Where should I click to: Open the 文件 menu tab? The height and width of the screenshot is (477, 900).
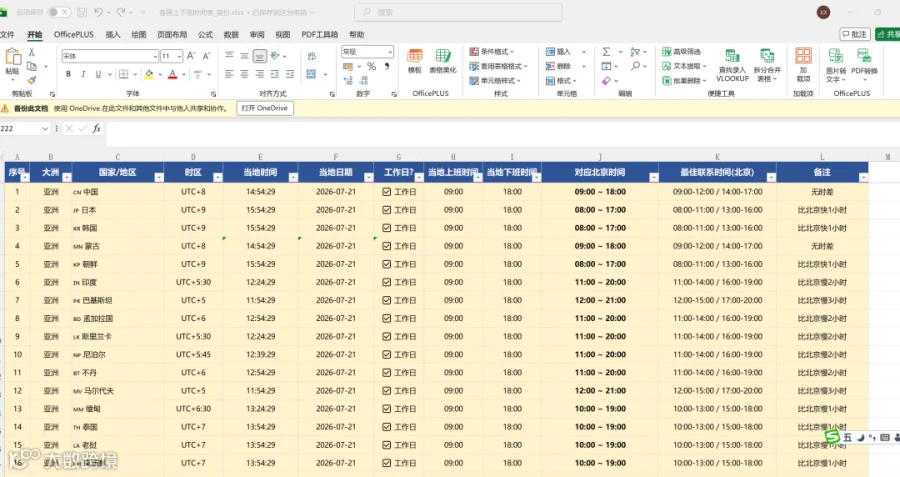tap(7, 34)
